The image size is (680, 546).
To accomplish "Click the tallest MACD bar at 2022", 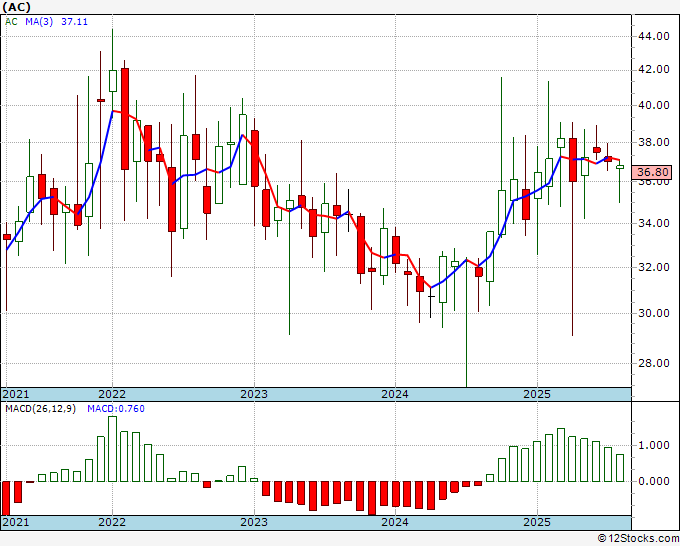I will pyautogui.click(x=112, y=449).
